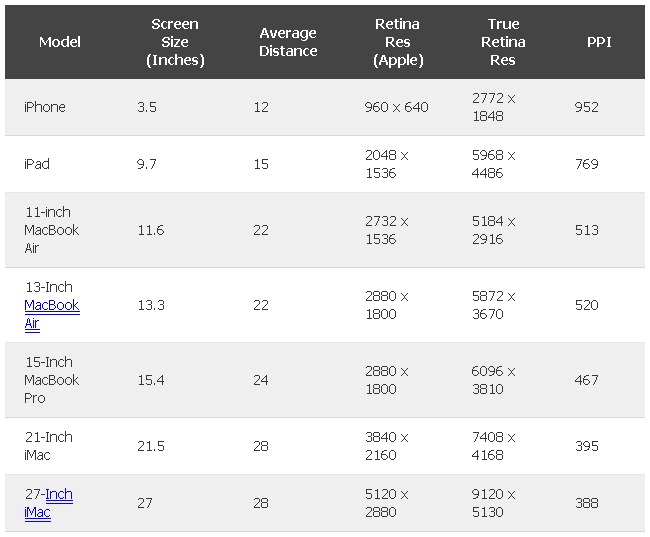
Task: Click the 11-inch MacBook Air cell
Action: (51, 230)
